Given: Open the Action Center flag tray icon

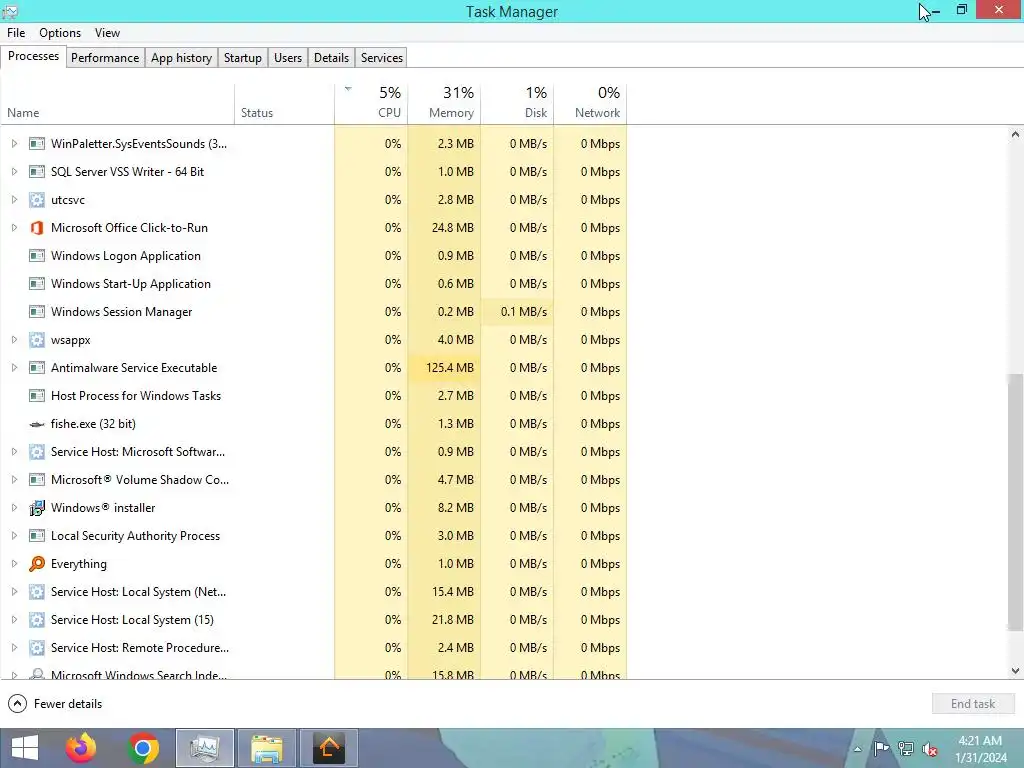Looking at the screenshot, I should coord(882,748).
